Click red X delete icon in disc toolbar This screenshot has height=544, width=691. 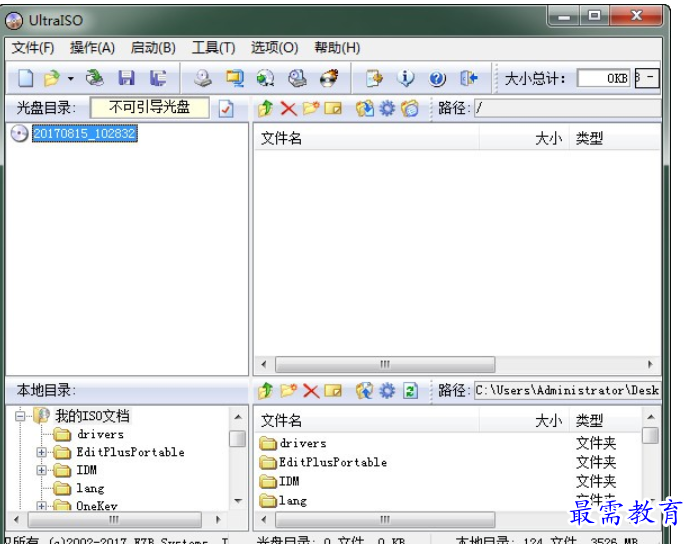pyautogui.click(x=289, y=108)
